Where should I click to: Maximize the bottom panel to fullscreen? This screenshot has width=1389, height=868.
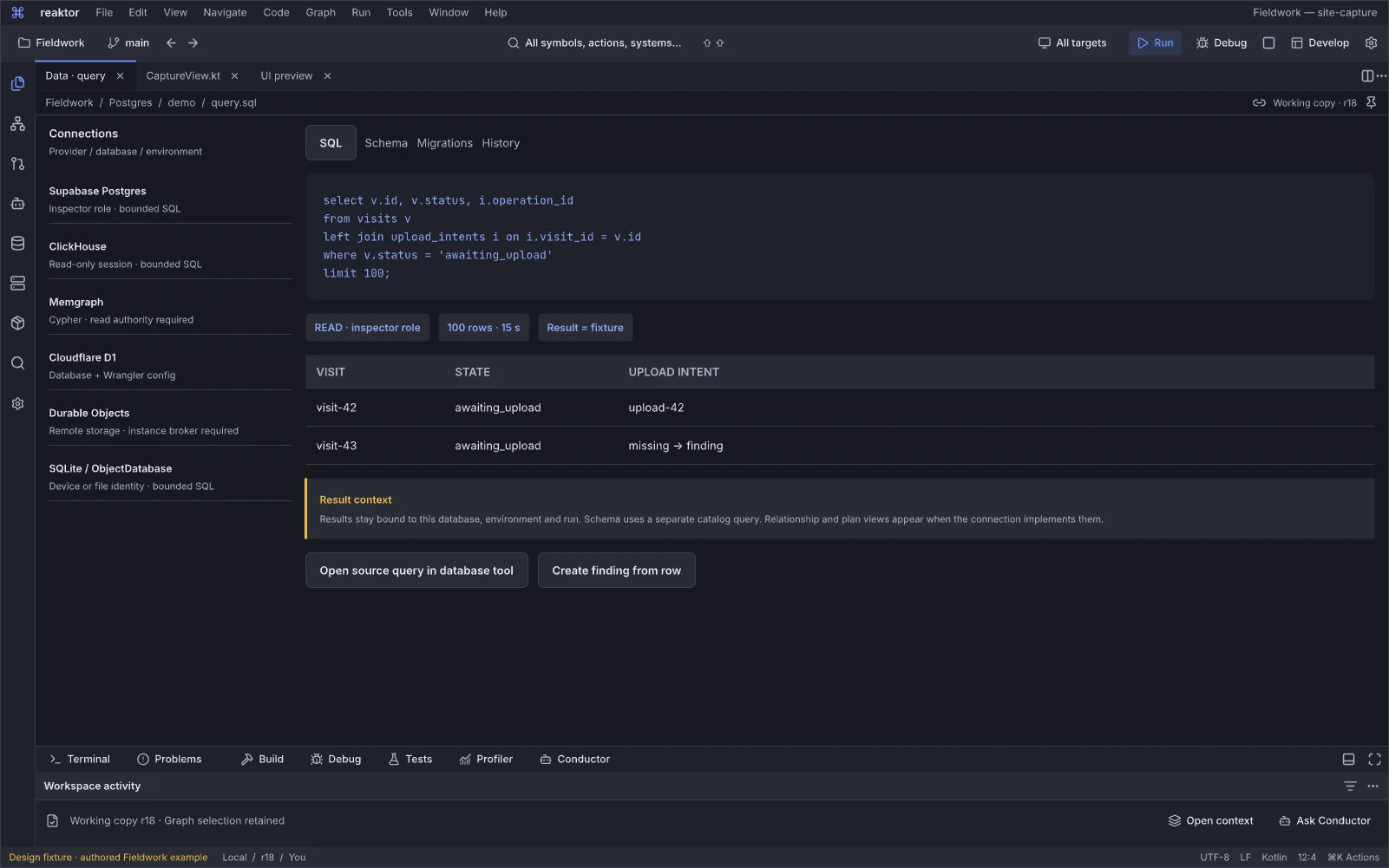[1374, 759]
